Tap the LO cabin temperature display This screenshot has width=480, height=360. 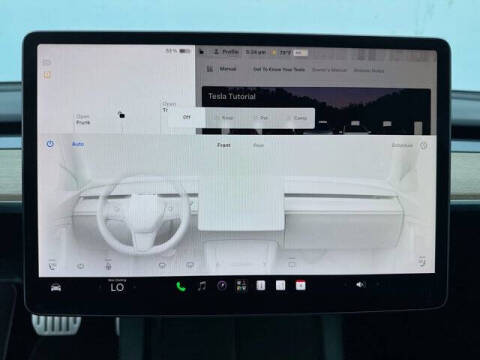coord(117,287)
